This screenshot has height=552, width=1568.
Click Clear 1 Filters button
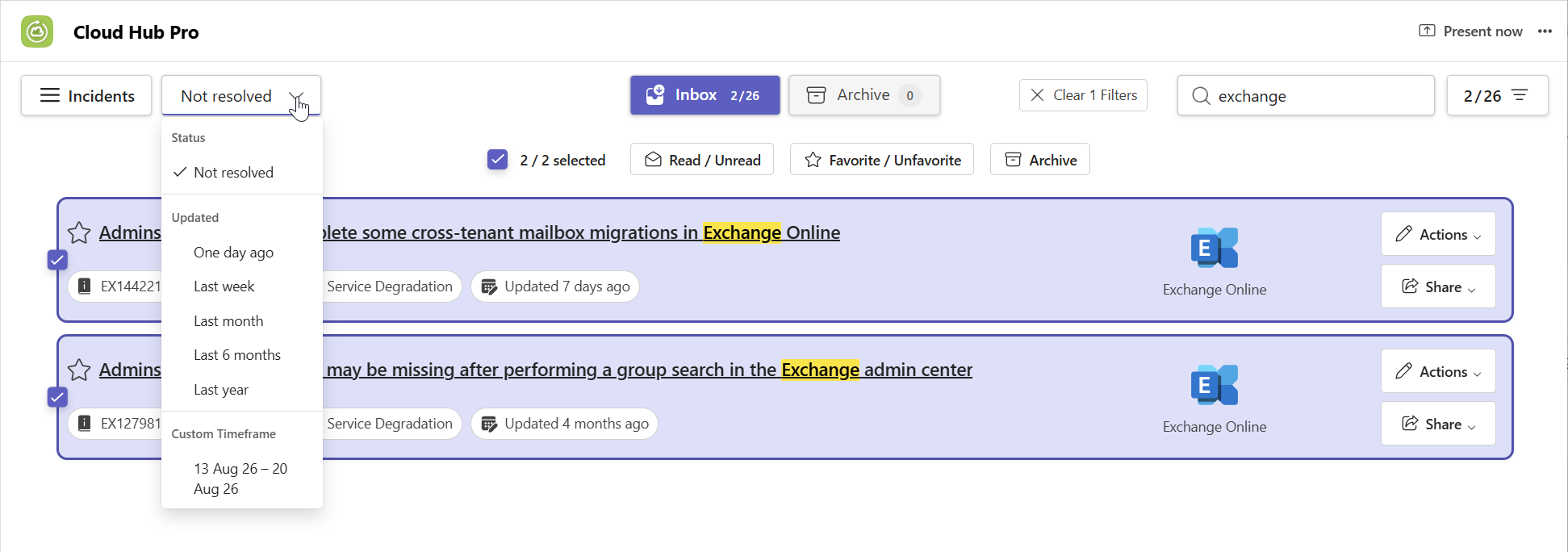[x=1083, y=95]
